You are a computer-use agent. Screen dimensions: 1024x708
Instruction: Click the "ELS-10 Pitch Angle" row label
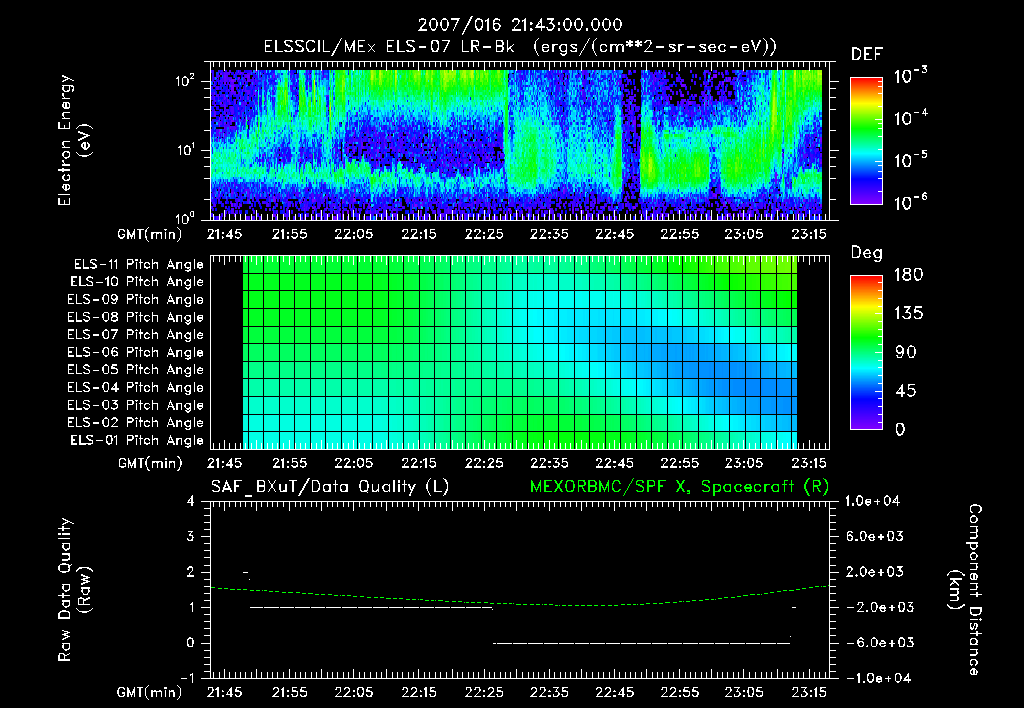137,282
